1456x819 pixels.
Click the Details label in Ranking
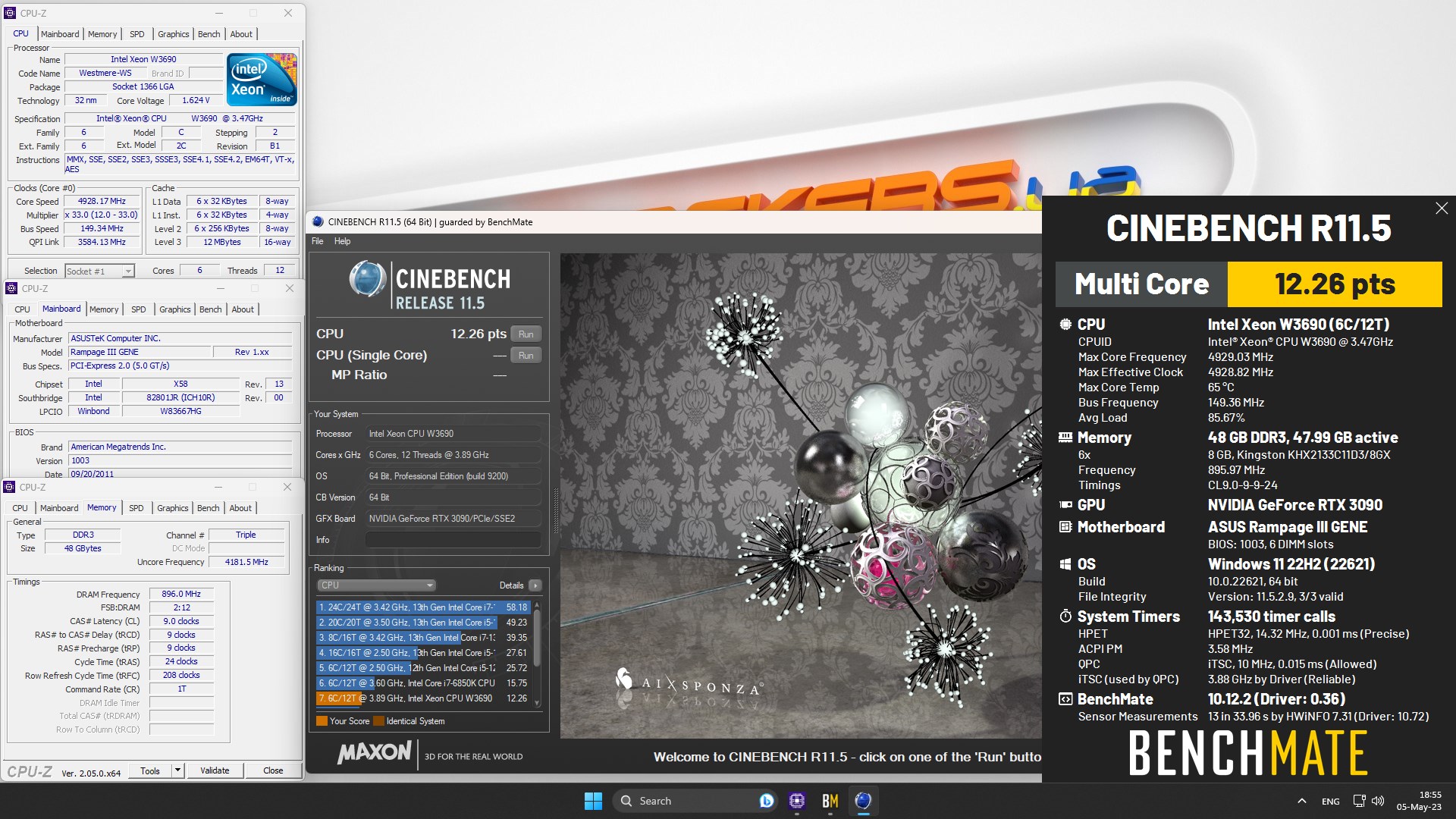click(511, 585)
